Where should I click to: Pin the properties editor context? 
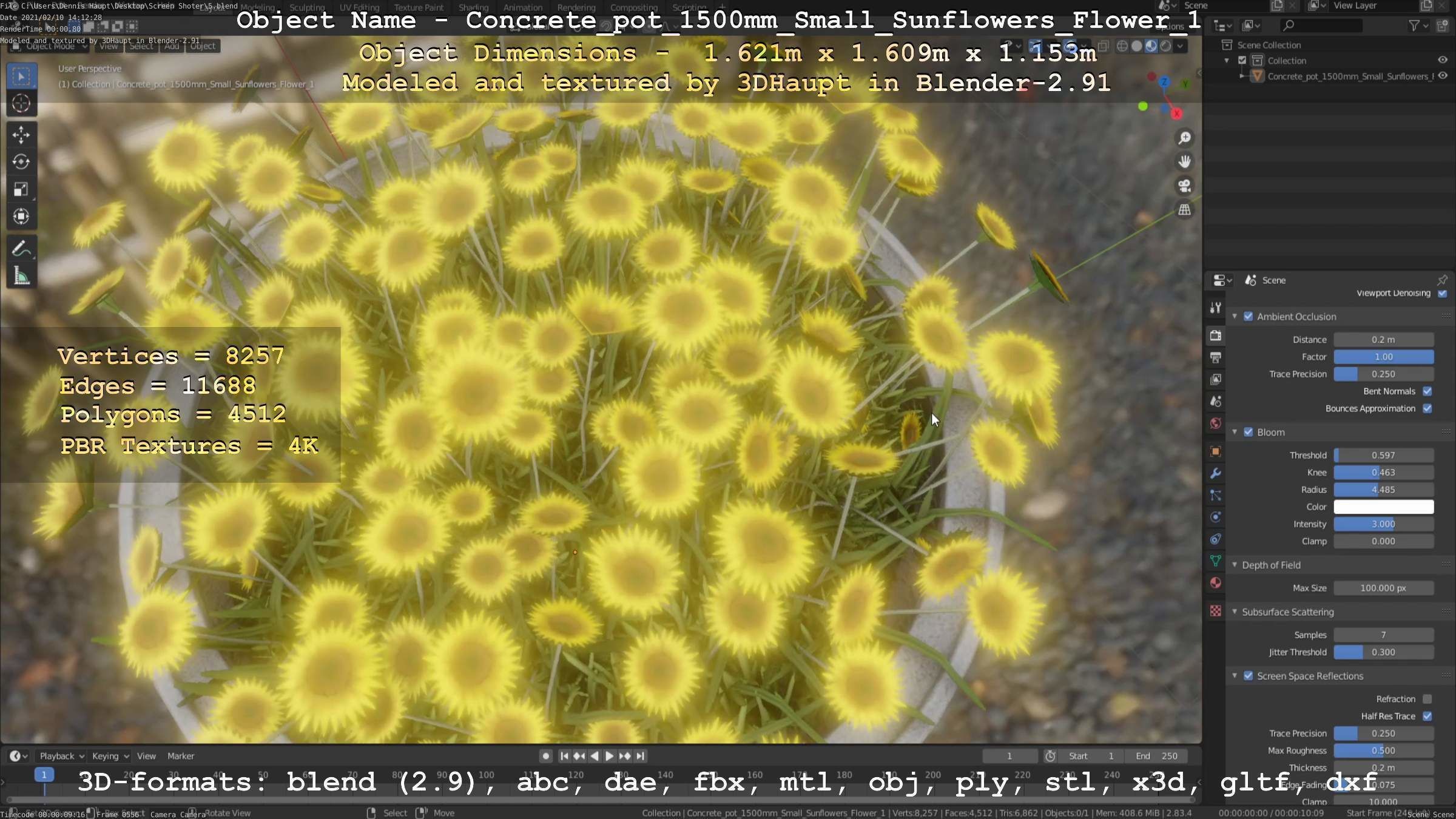tap(1442, 280)
